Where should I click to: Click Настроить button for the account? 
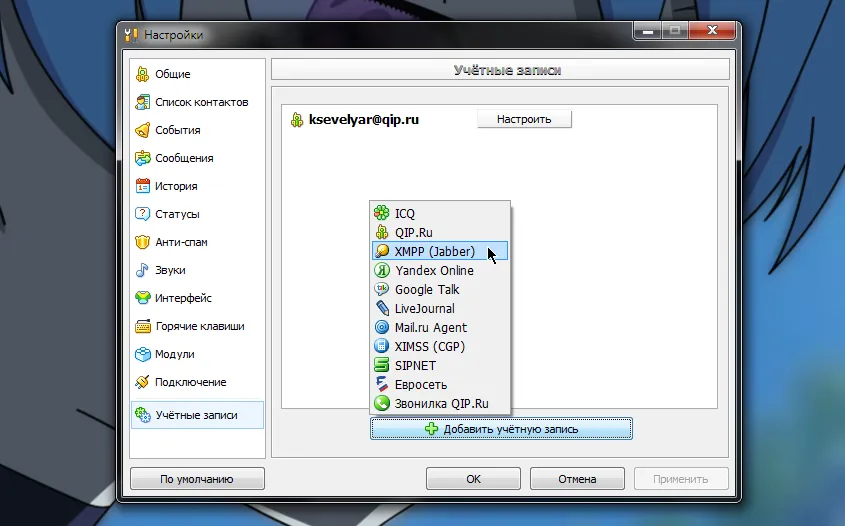tap(524, 119)
